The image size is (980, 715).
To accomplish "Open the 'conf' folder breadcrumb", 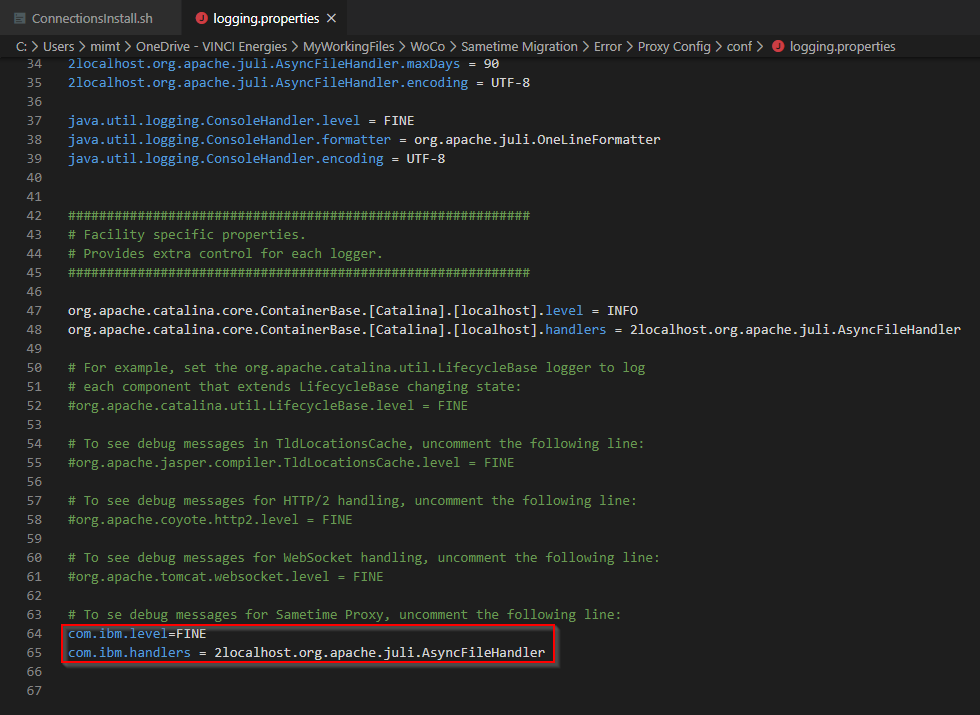I will pos(739,46).
